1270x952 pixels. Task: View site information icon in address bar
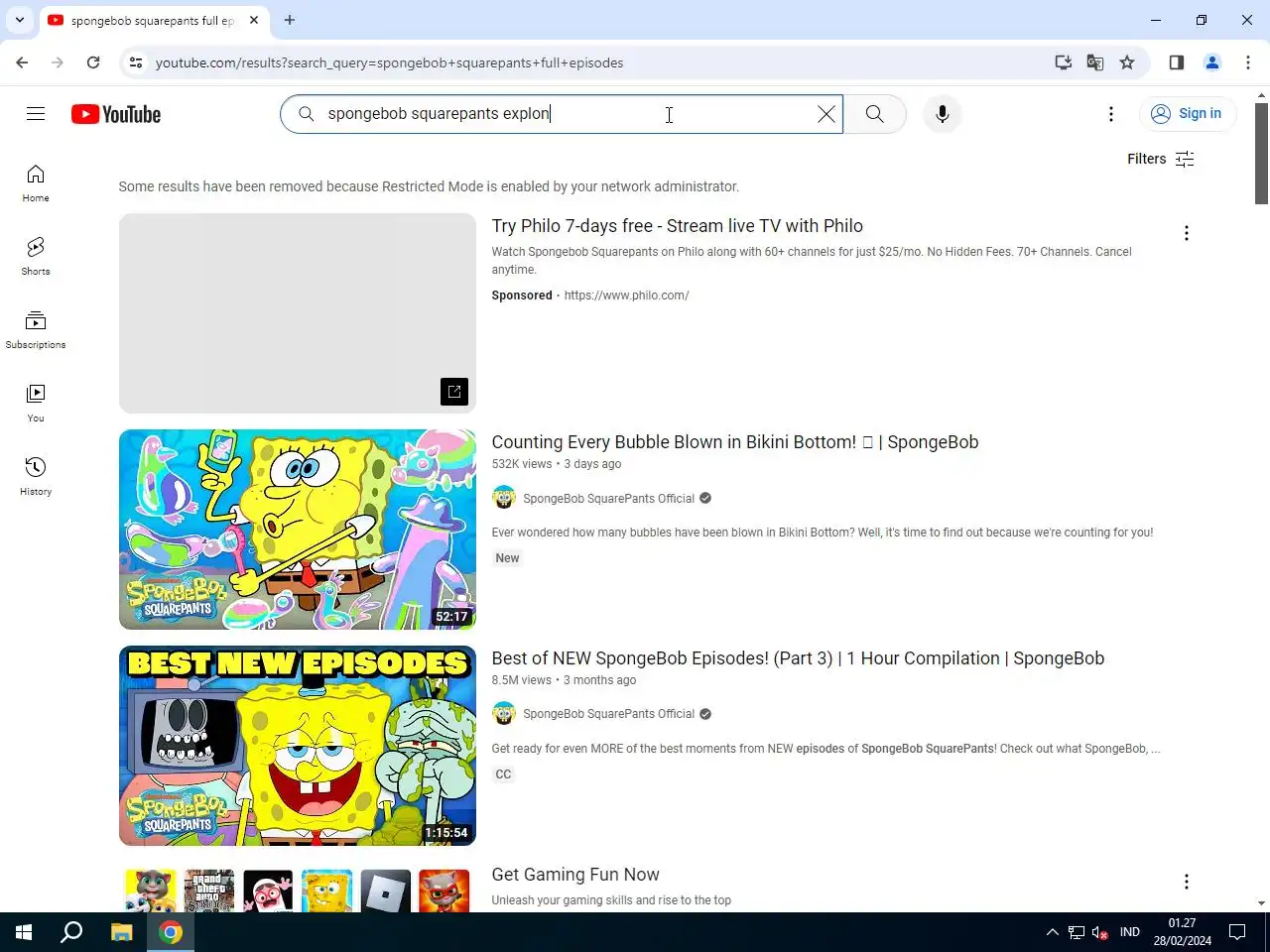(136, 62)
